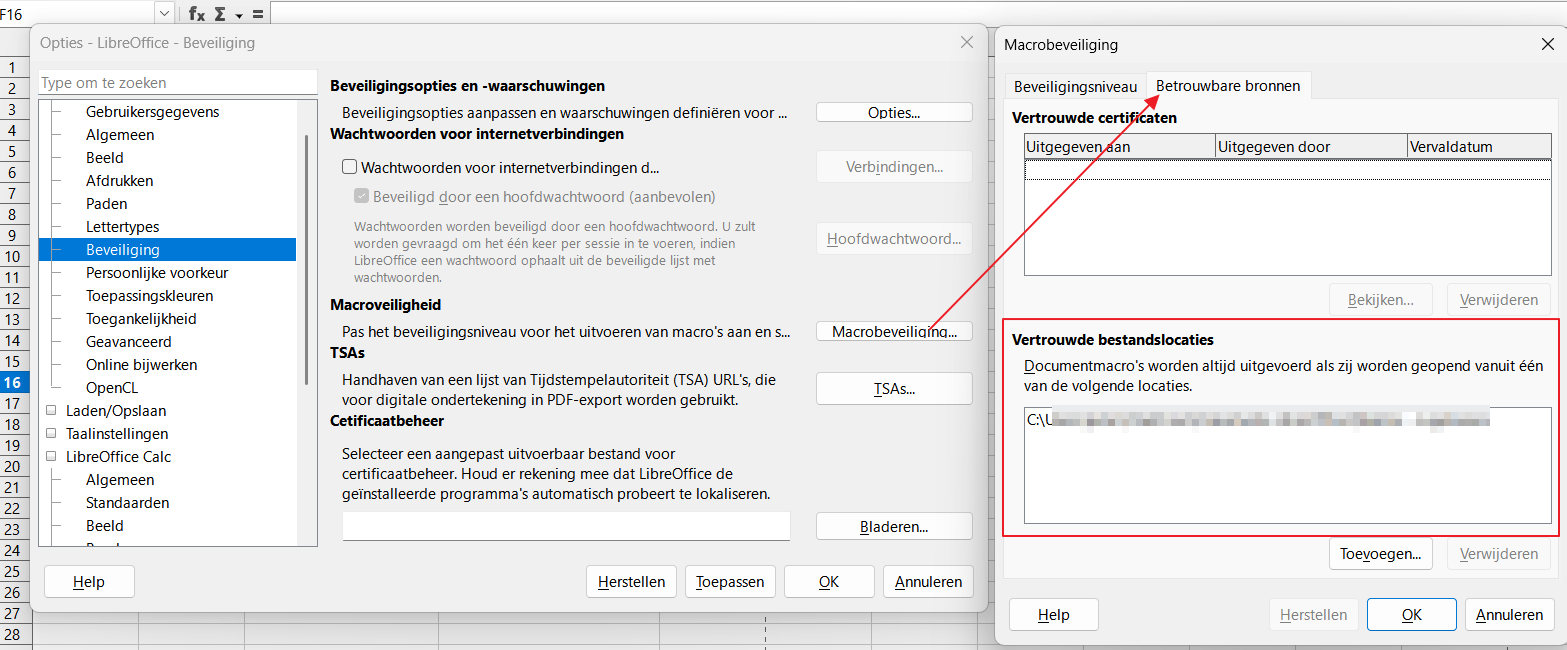1567x650 pixels.
Task: Click Bladeren to browse certificate manager
Action: [894, 526]
